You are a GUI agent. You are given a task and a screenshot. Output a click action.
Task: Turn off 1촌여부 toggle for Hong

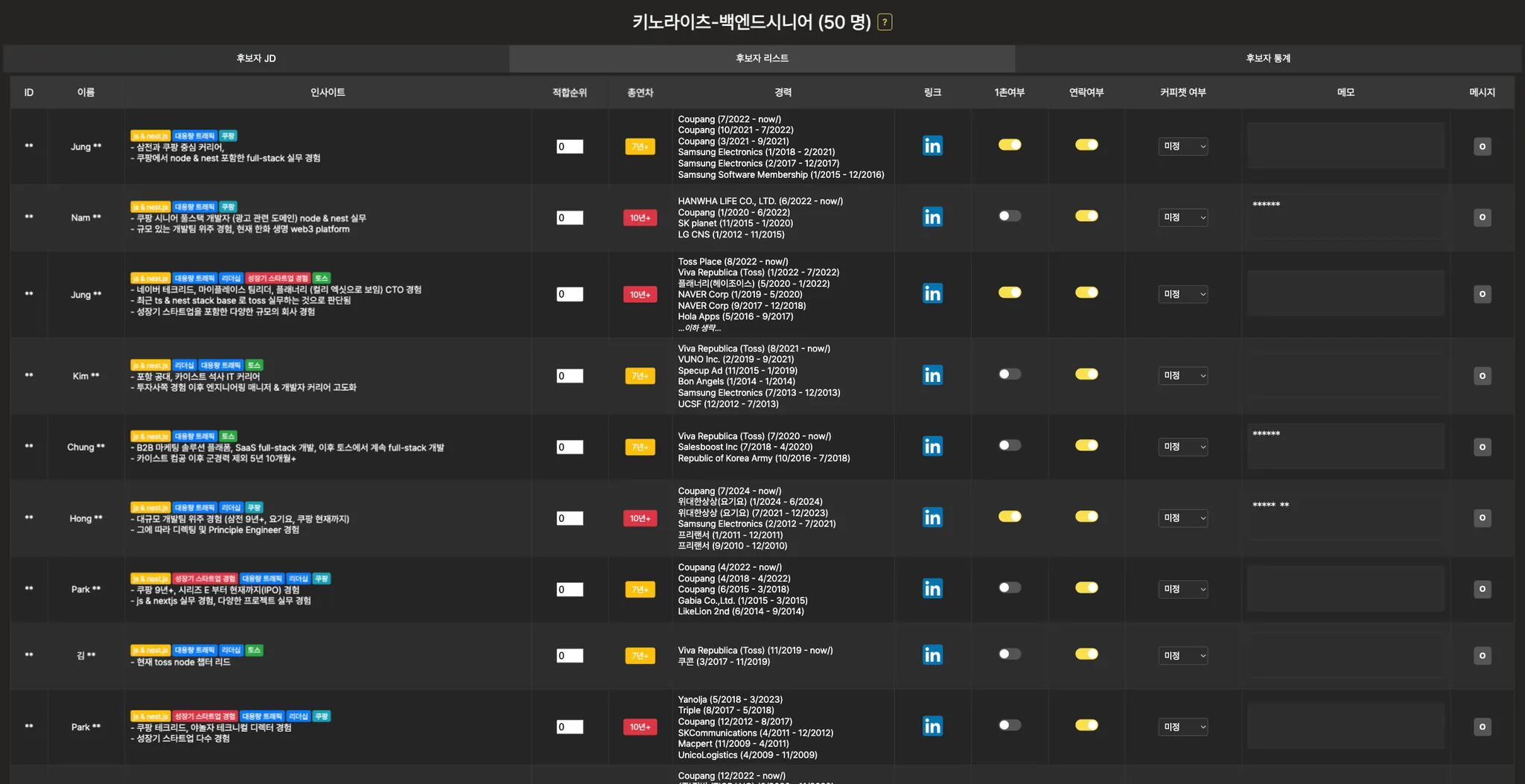pos(1010,517)
